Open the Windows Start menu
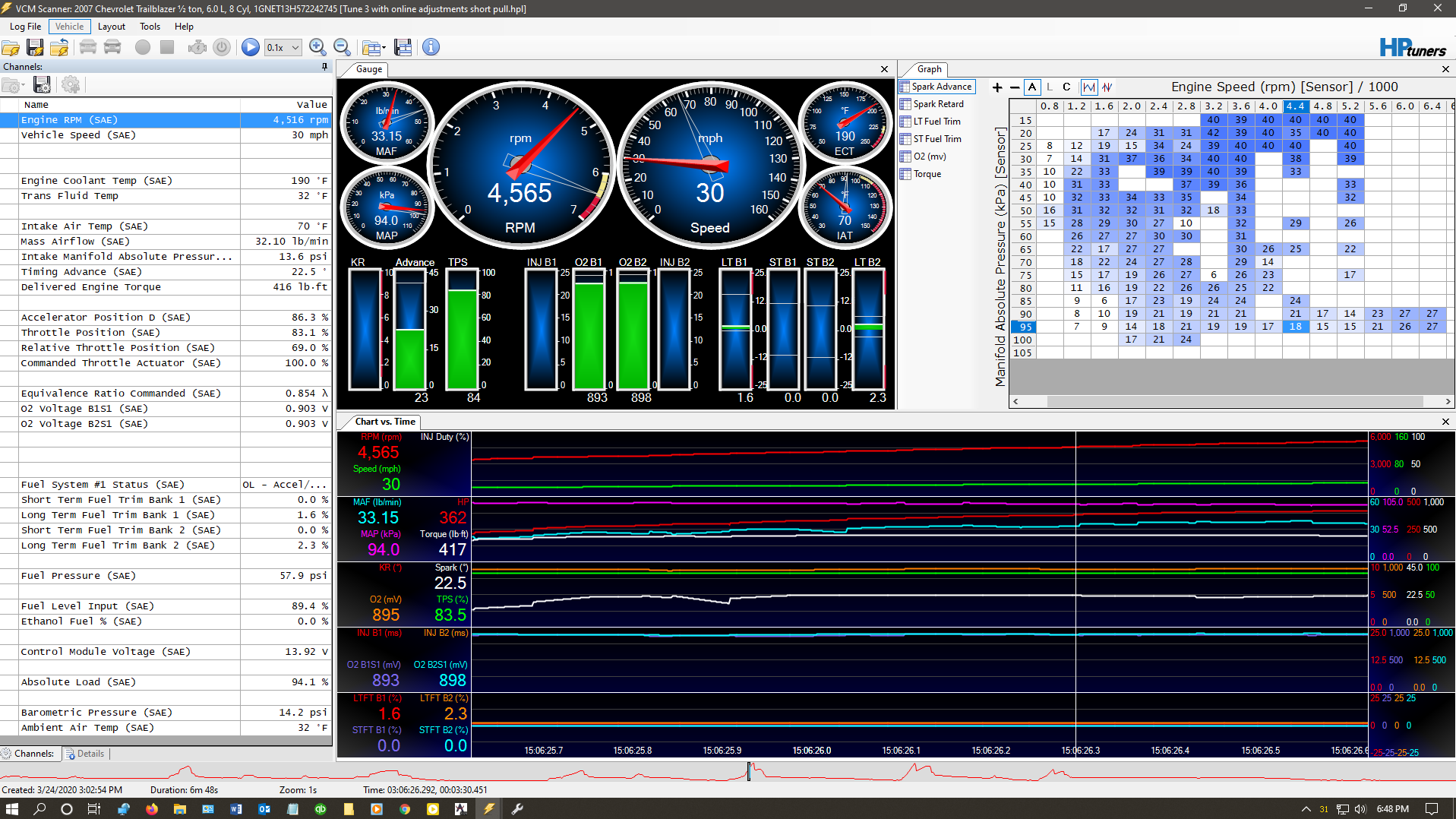 [x=11, y=808]
